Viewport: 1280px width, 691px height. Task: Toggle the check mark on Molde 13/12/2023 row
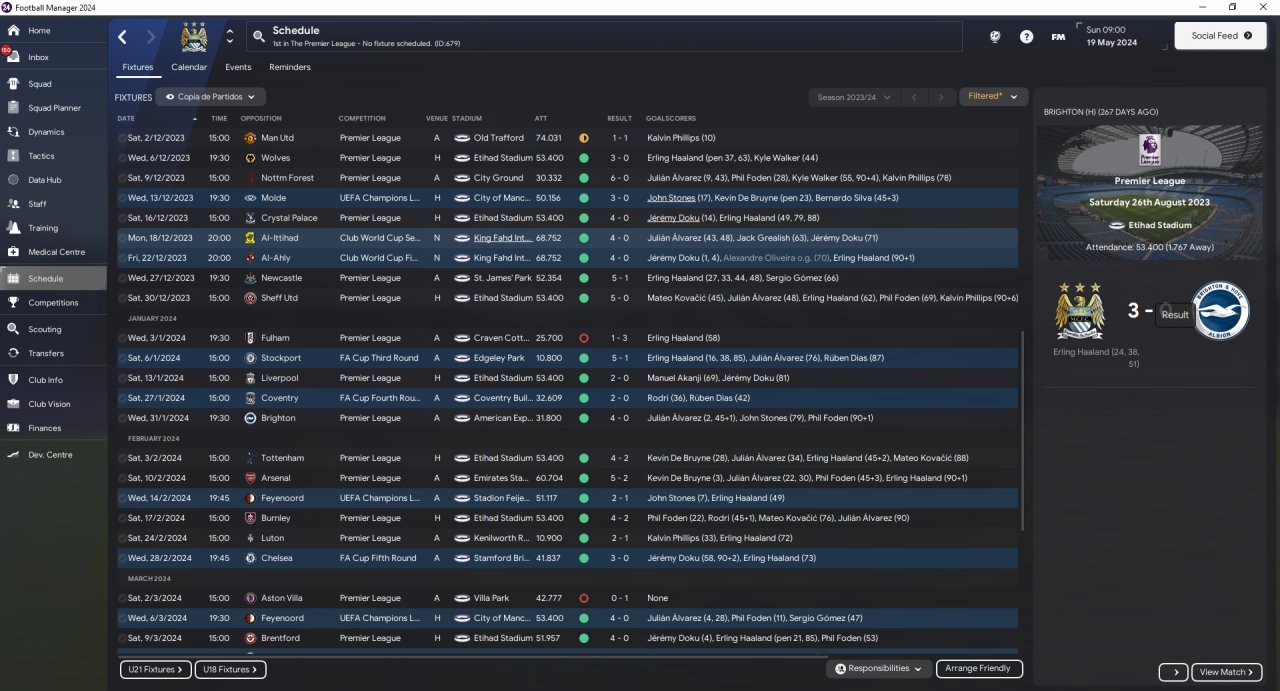(x=122, y=198)
